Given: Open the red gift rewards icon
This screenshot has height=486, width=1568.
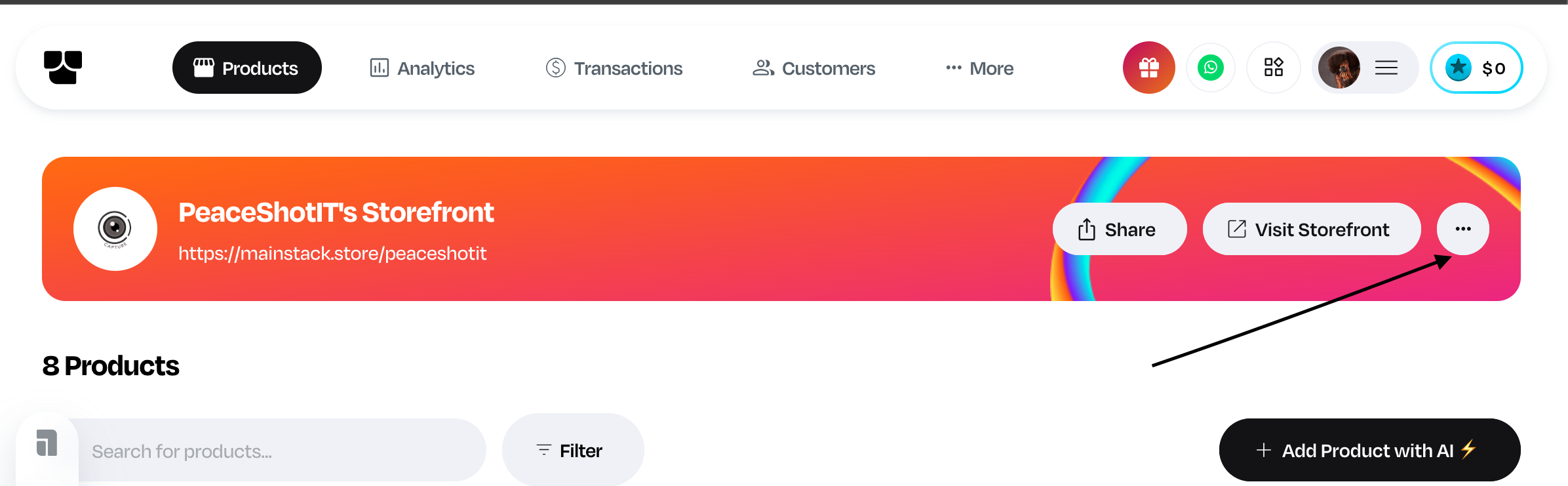Looking at the screenshot, I should click(1148, 68).
